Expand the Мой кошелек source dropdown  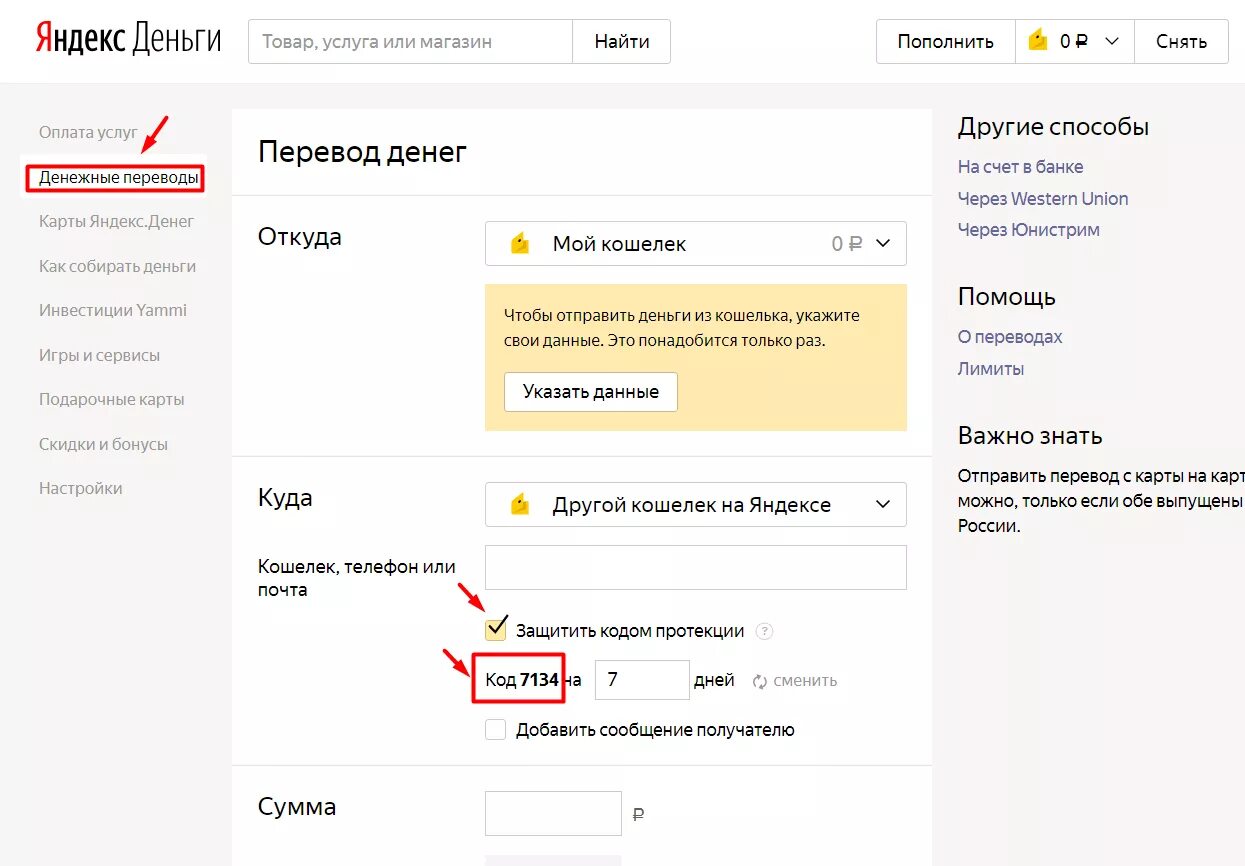point(696,244)
